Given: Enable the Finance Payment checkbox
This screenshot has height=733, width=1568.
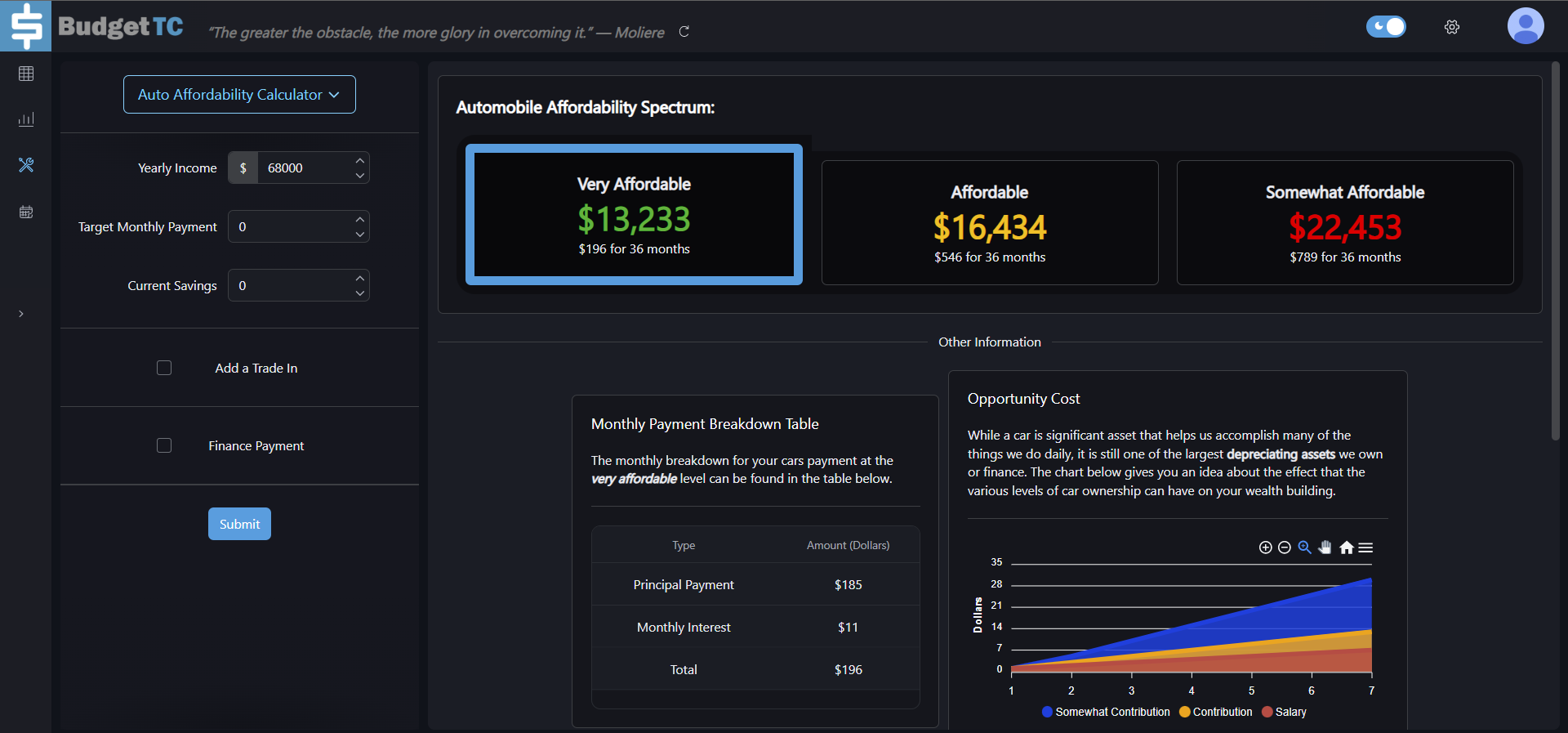Looking at the screenshot, I should point(164,445).
